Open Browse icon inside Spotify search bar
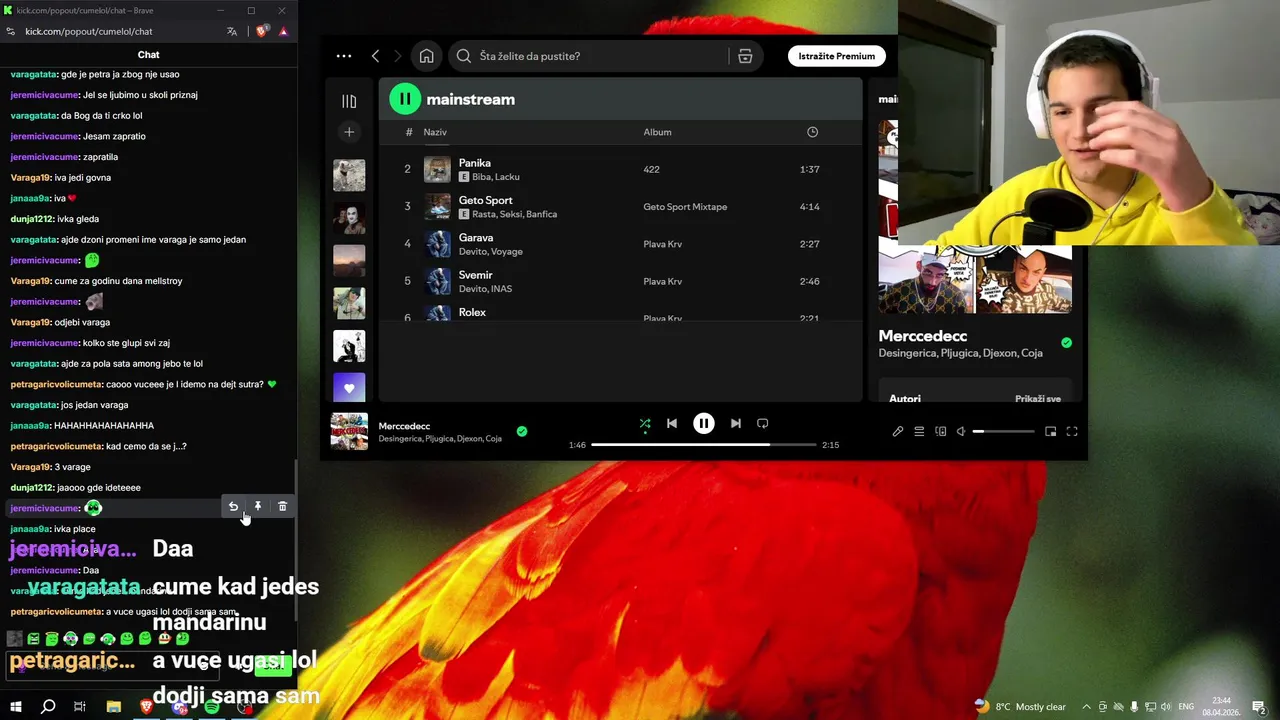This screenshot has height=720, width=1280. pyautogui.click(x=745, y=56)
